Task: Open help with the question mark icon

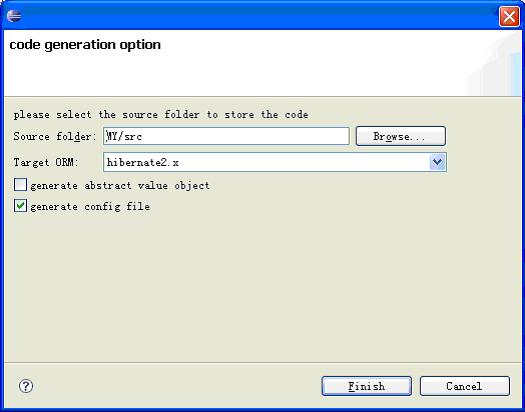Action: [26, 386]
